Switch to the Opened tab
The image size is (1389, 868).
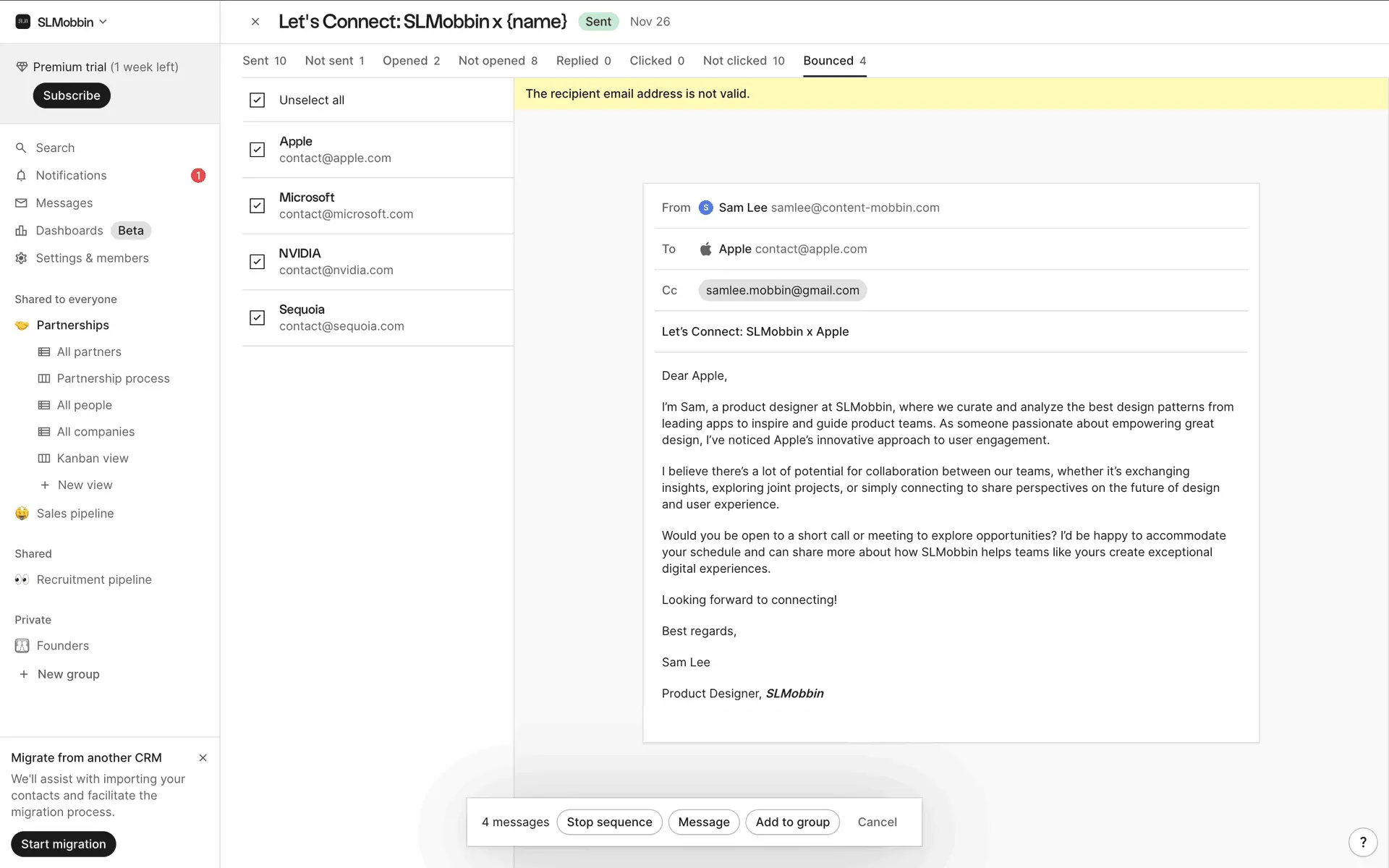click(411, 61)
